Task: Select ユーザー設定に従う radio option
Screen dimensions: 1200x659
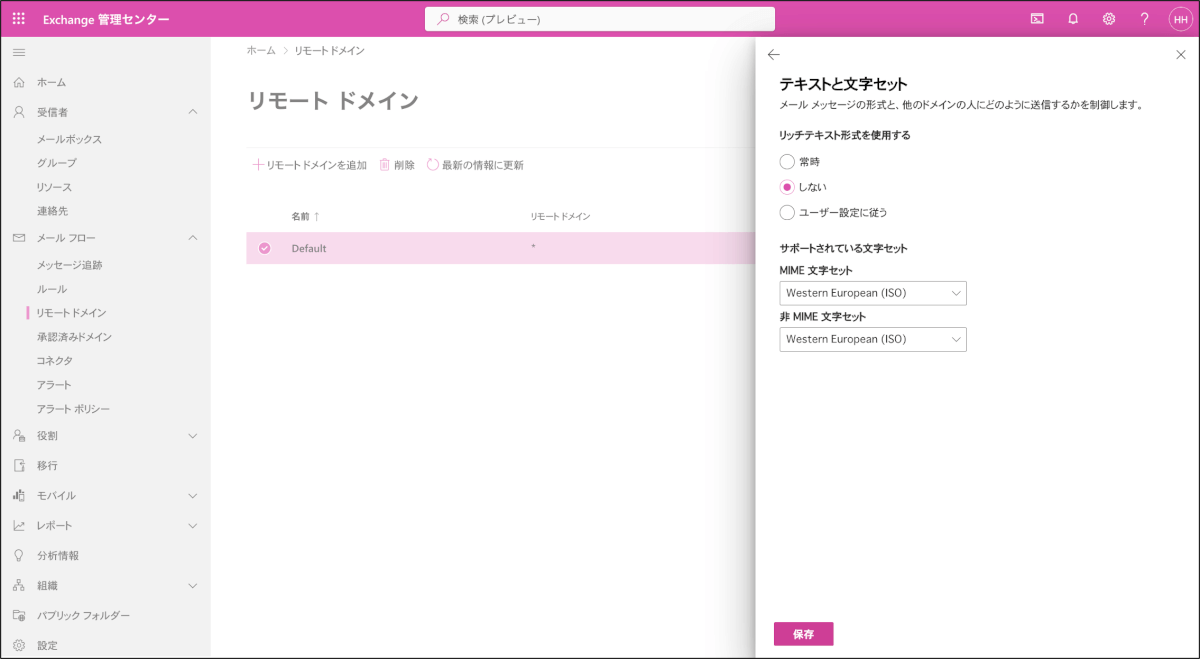Action: pos(787,212)
